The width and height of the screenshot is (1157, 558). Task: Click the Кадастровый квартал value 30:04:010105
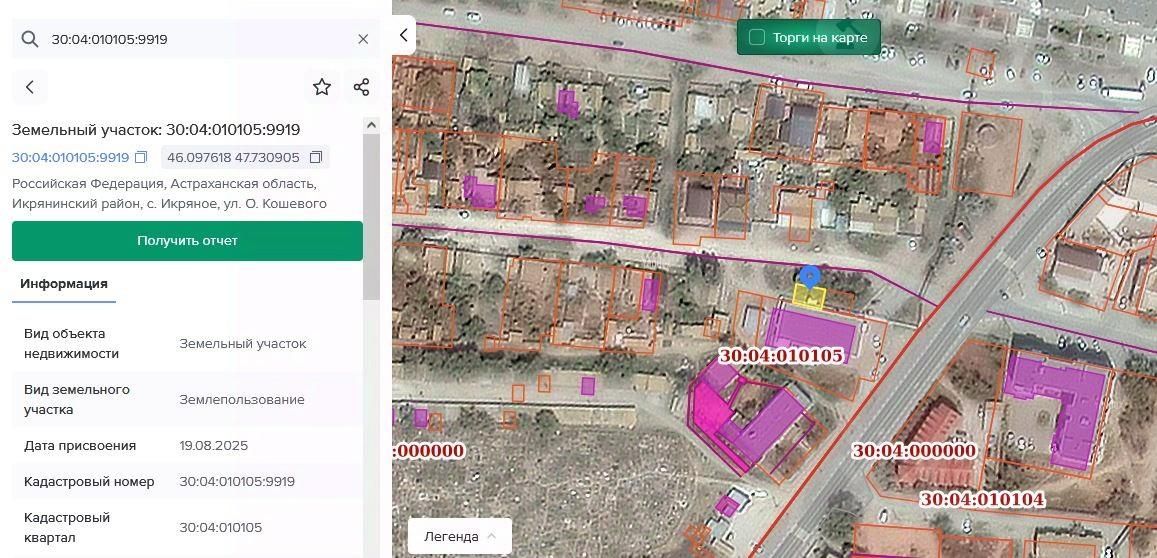click(221, 528)
